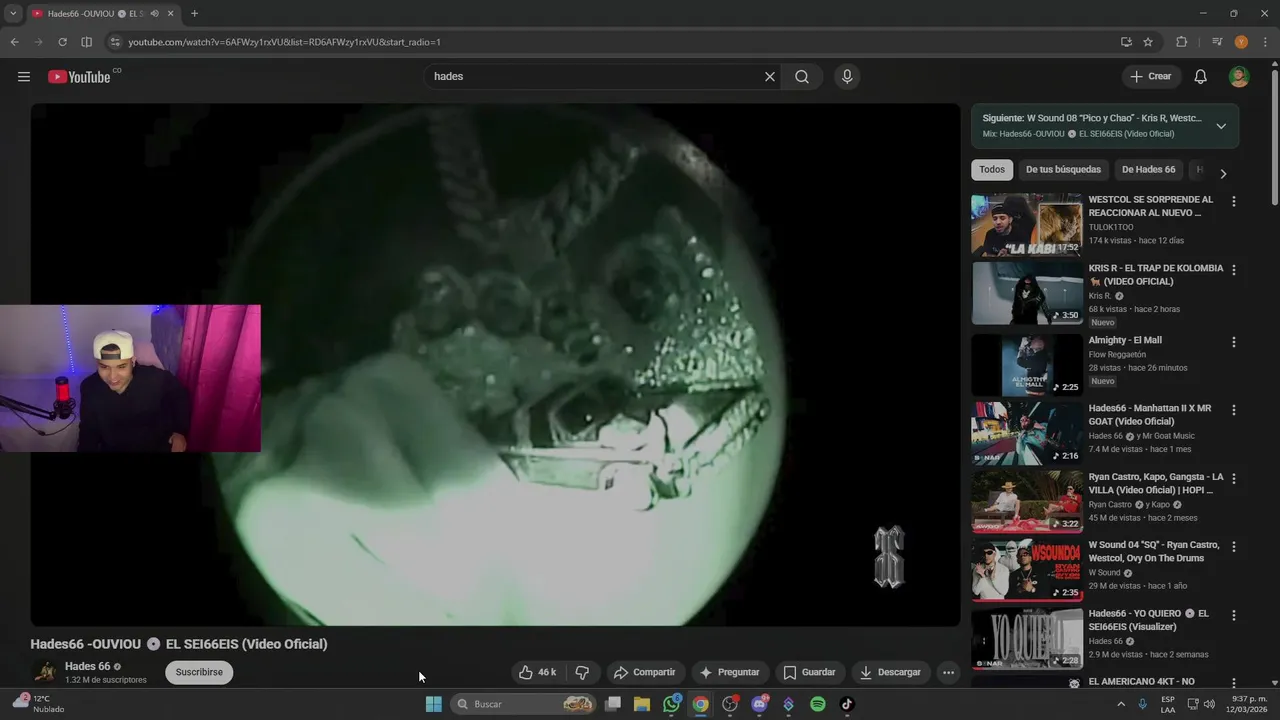Open Hades66 - YO QUIERO thumbnail
This screenshot has height=720, width=1280.
(1027, 638)
